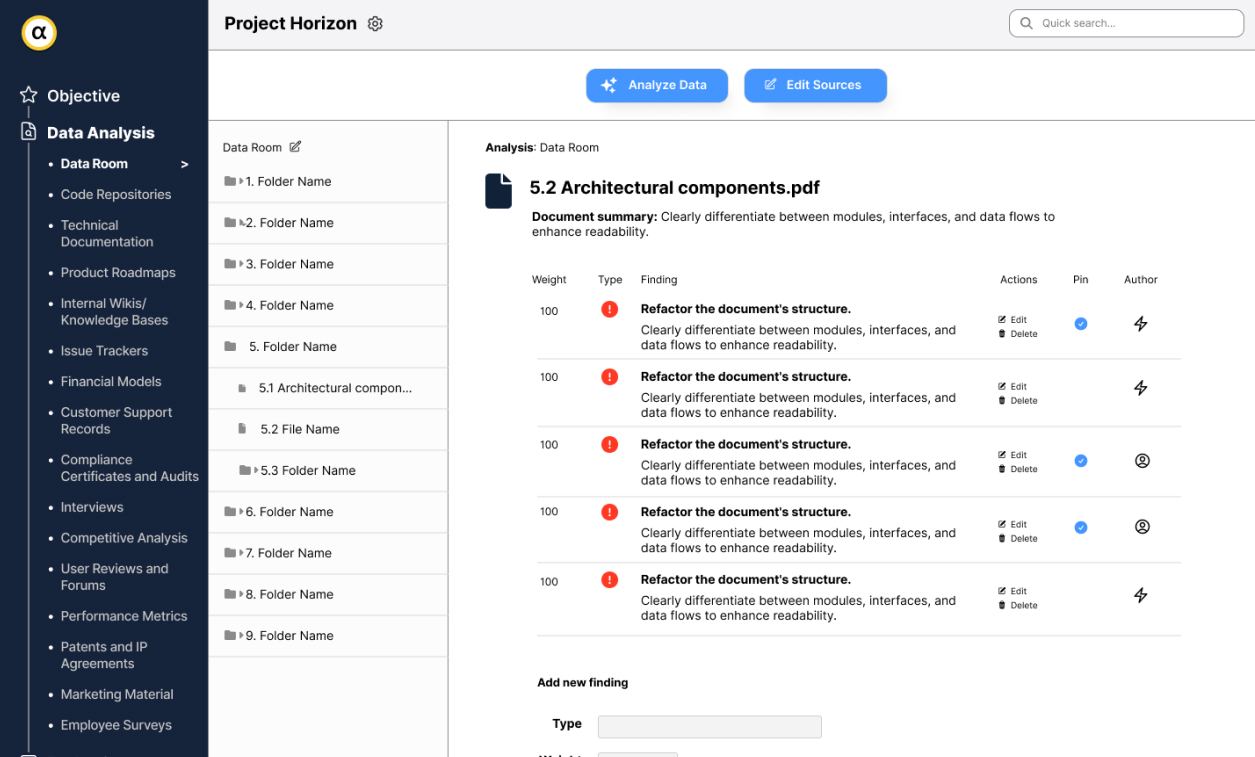Click the folder icon of 1. Folder Name
1255x757 pixels.
(230, 181)
